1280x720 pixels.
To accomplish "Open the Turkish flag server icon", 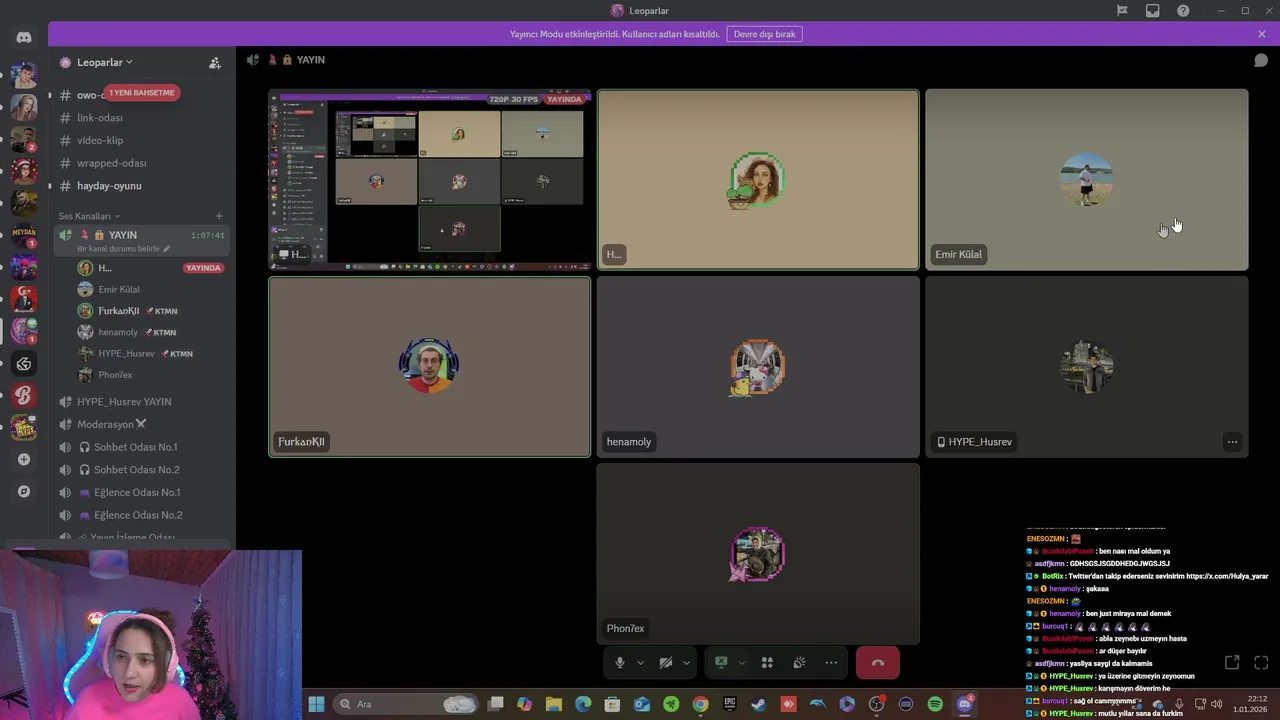I will coord(24,299).
